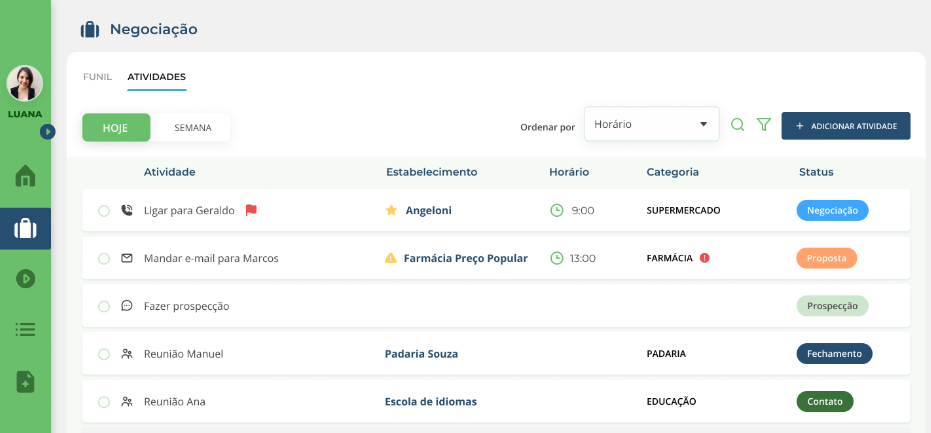The image size is (931, 433).
Task: Open the home page from sidebar
Action: pos(25,177)
